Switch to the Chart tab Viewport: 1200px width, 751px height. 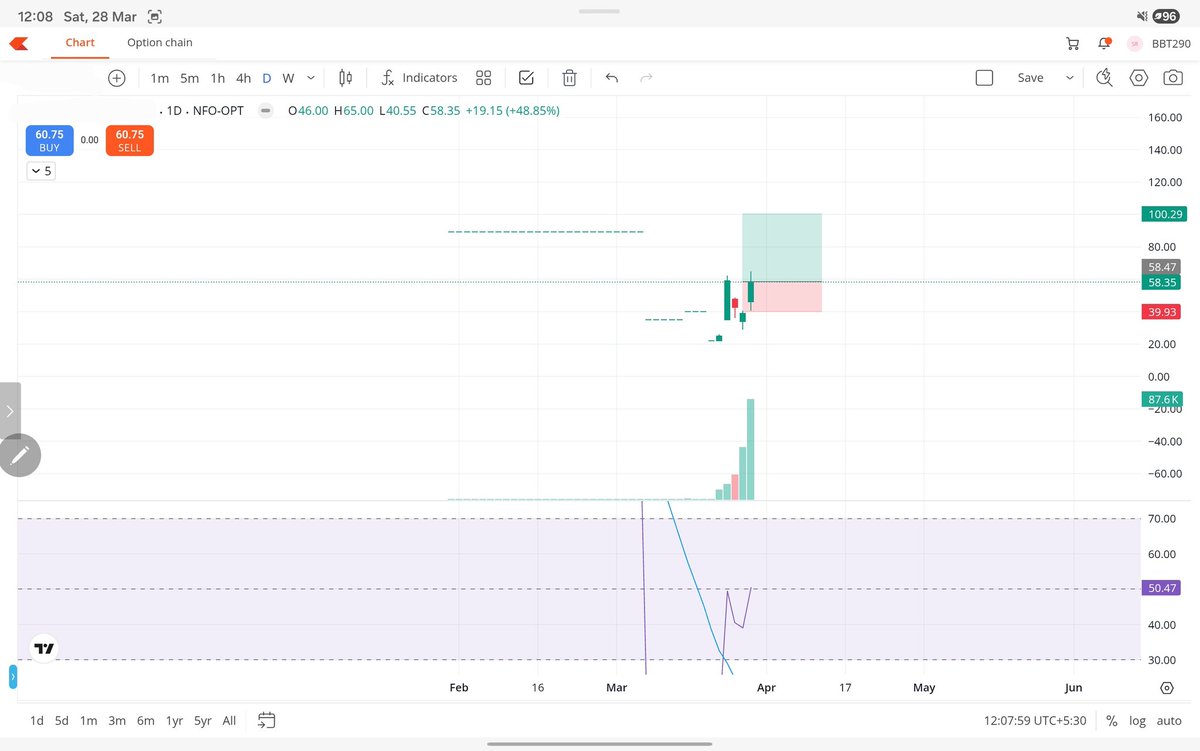(80, 43)
